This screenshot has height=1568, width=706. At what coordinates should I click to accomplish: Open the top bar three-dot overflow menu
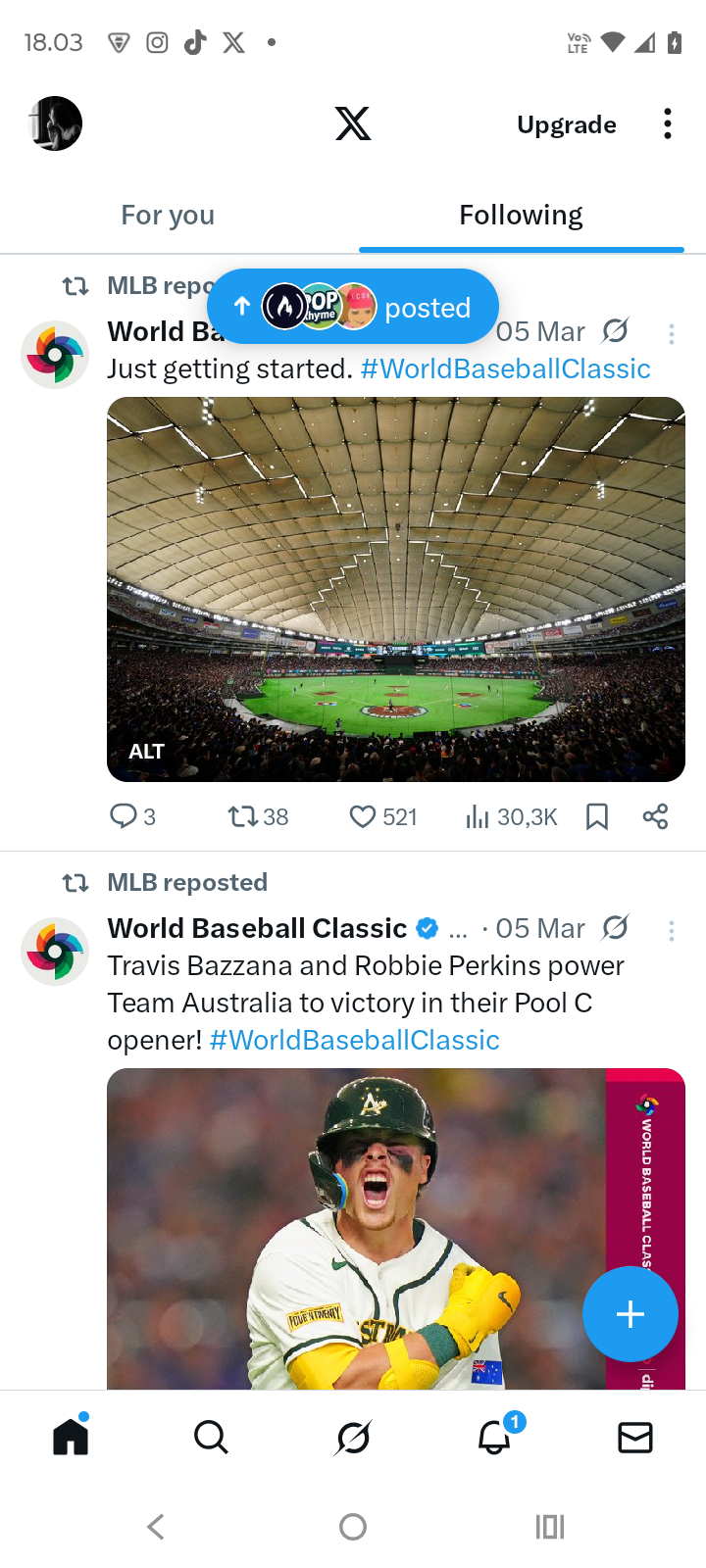point(668,124)
